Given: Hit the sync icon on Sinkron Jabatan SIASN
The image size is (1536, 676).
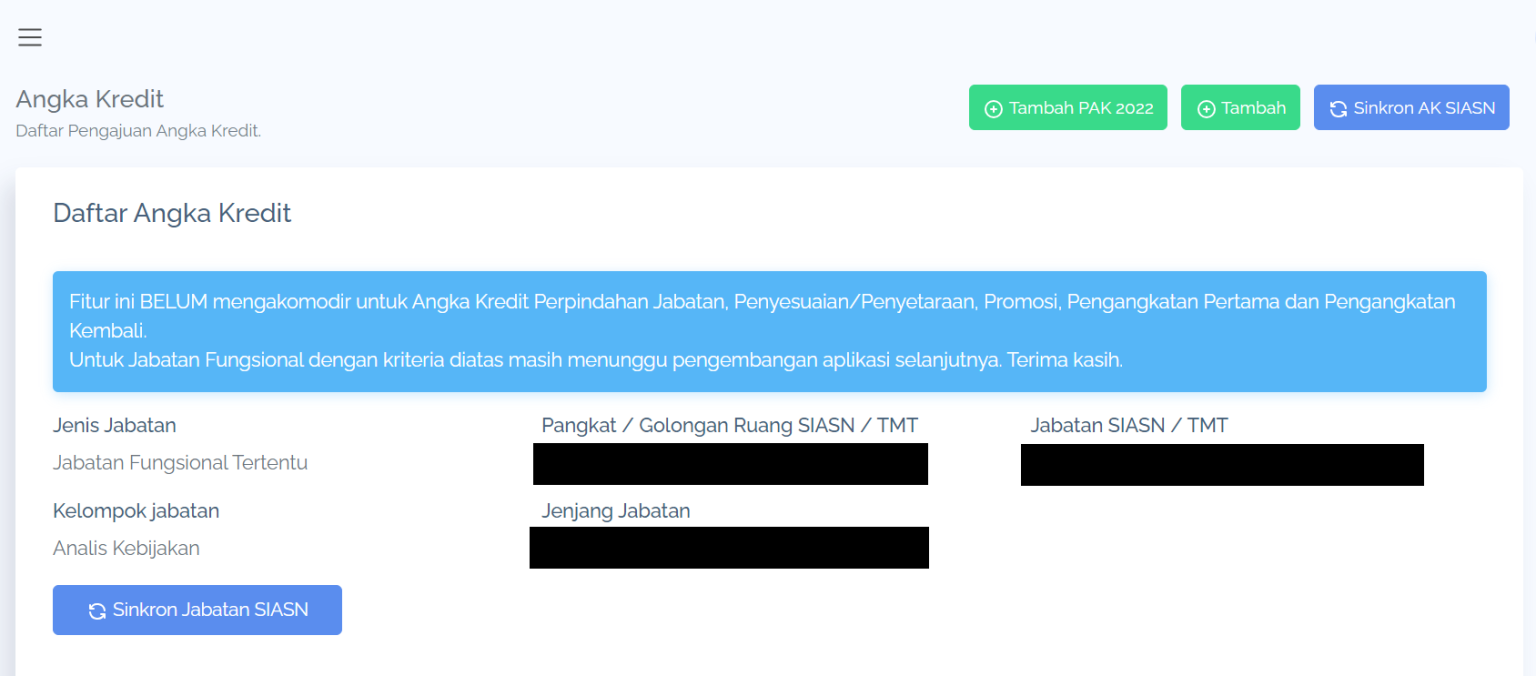Looking at the screenshot, I should click(x=97, y=611).
